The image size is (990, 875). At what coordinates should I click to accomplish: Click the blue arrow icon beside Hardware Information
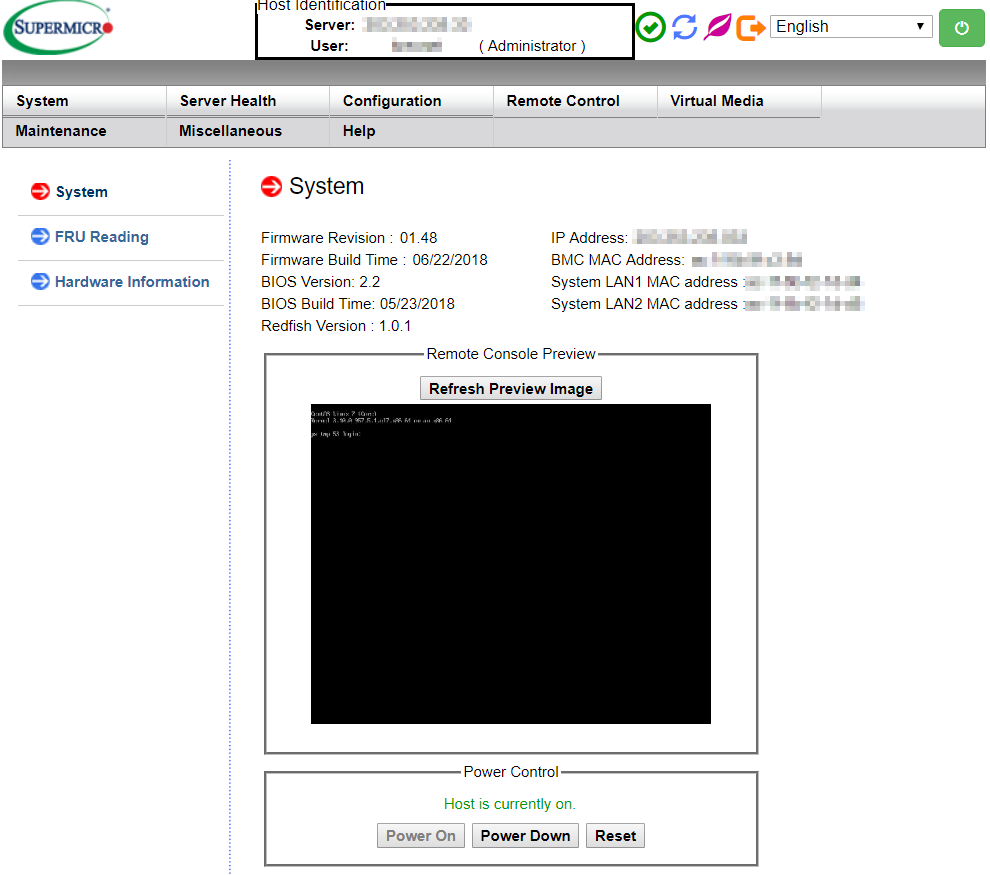40,282
